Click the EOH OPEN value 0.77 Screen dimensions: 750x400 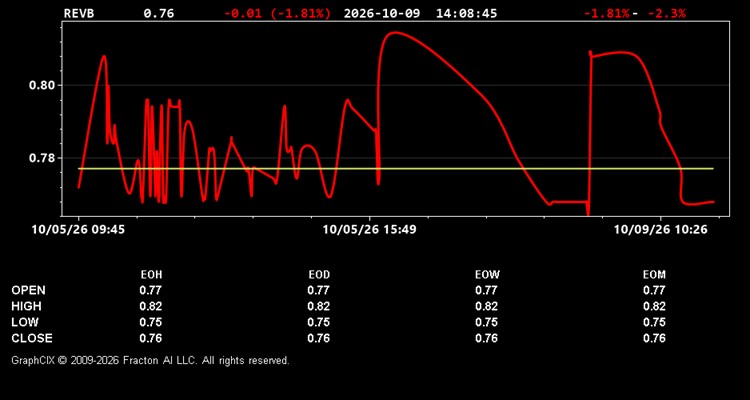coord(151,290)
